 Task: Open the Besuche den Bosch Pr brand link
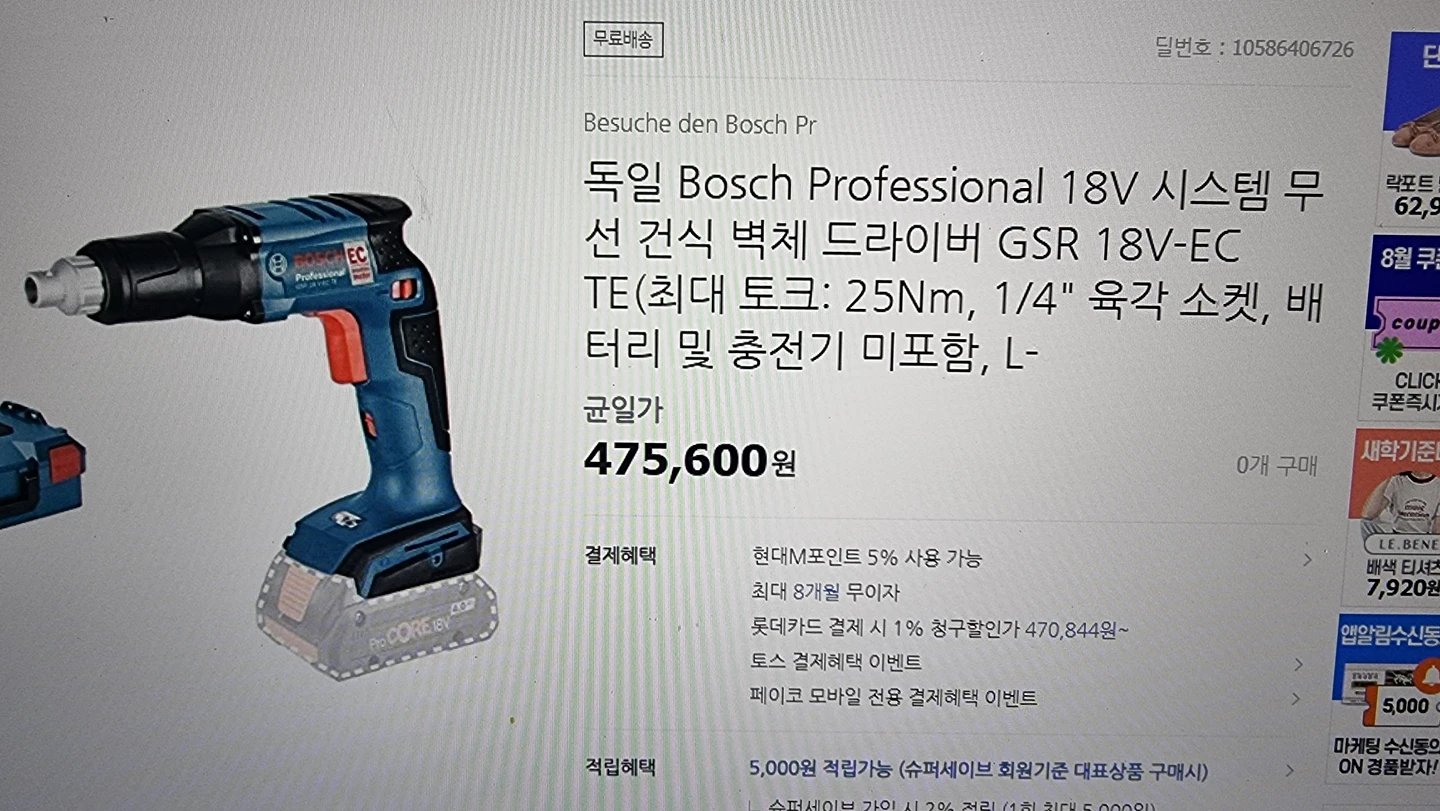(700, 124)
